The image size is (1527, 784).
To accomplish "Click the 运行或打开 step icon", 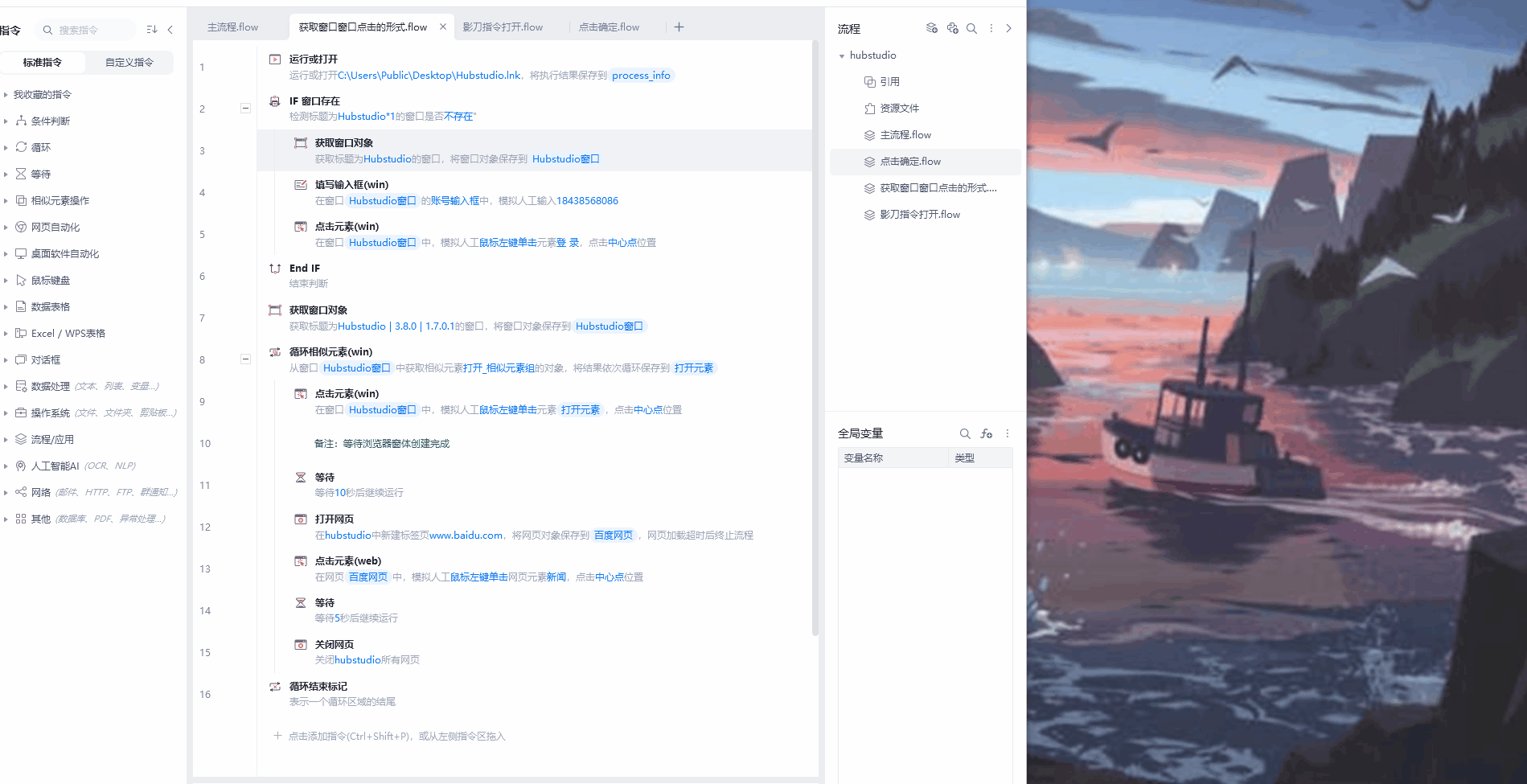I will tap(275, 60).
